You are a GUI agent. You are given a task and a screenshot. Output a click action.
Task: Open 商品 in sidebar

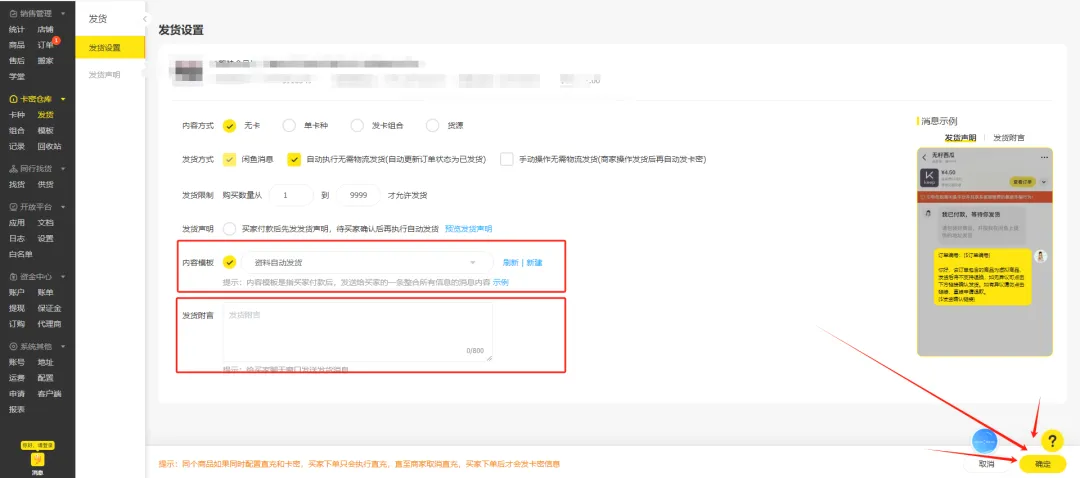point(17,45)
